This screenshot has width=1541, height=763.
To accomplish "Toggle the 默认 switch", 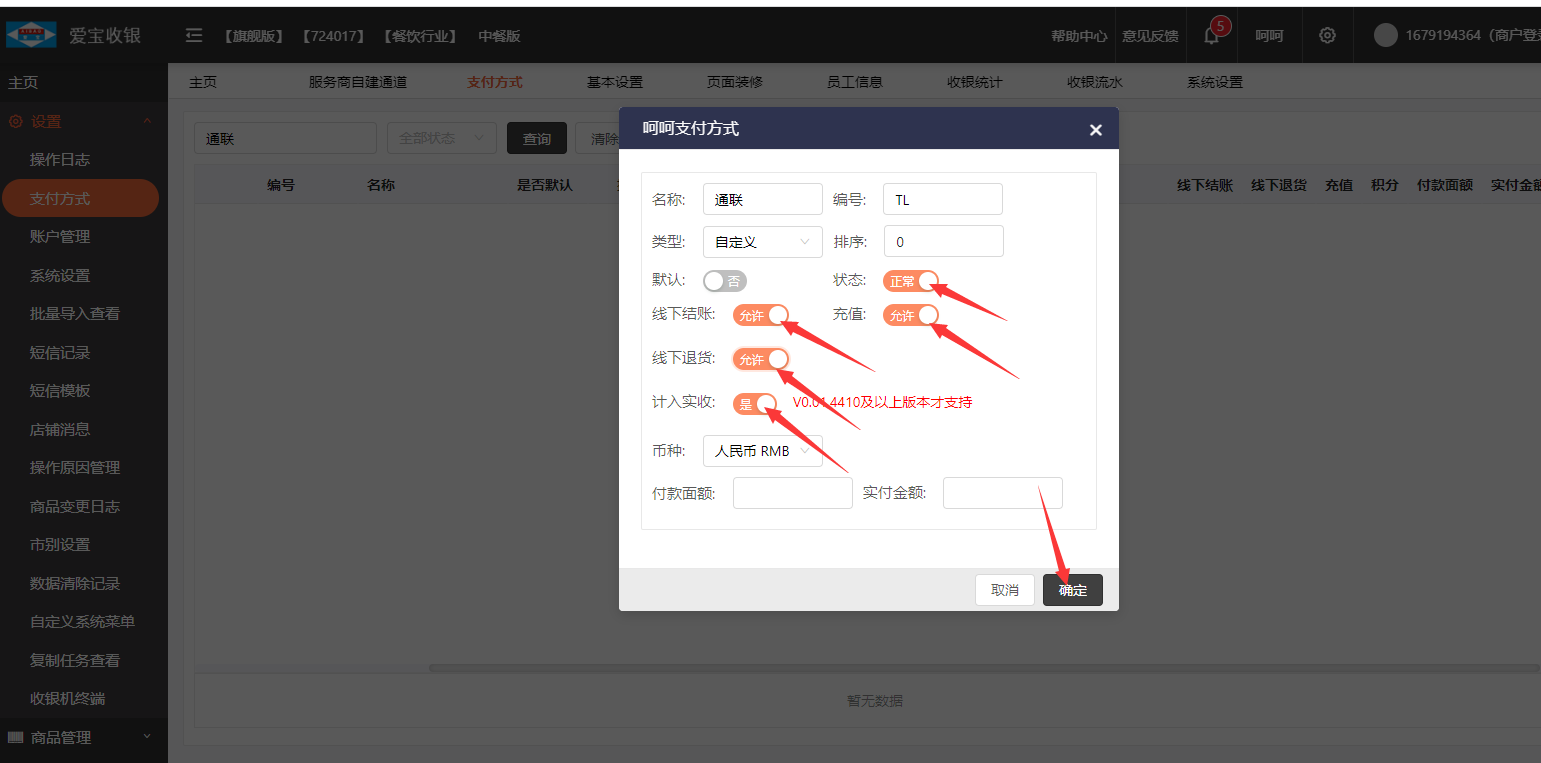I will pyautogui.click(x=725, y=281).
